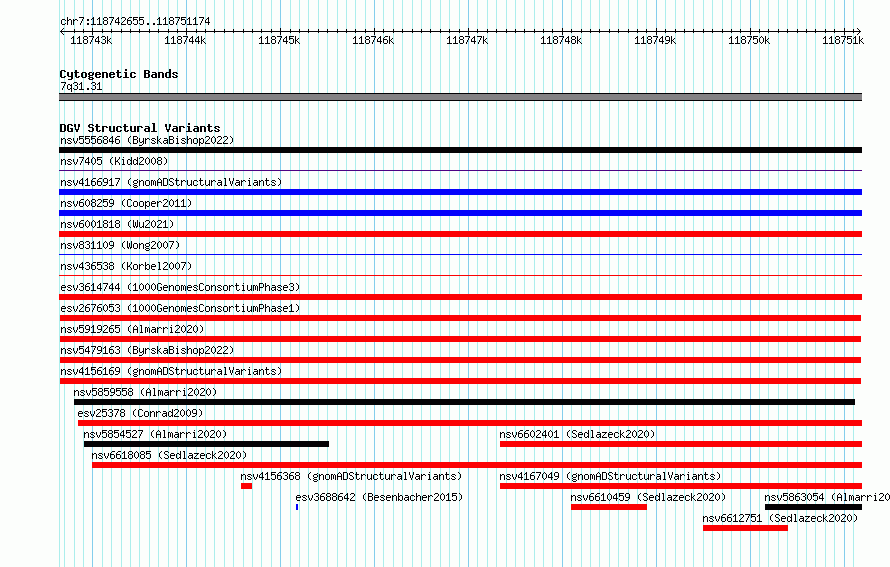Open esv2676053 (1000GenomesConsortiumPhase1) entry
Viewport: 890px width, 567px height.
pos(180,308)
